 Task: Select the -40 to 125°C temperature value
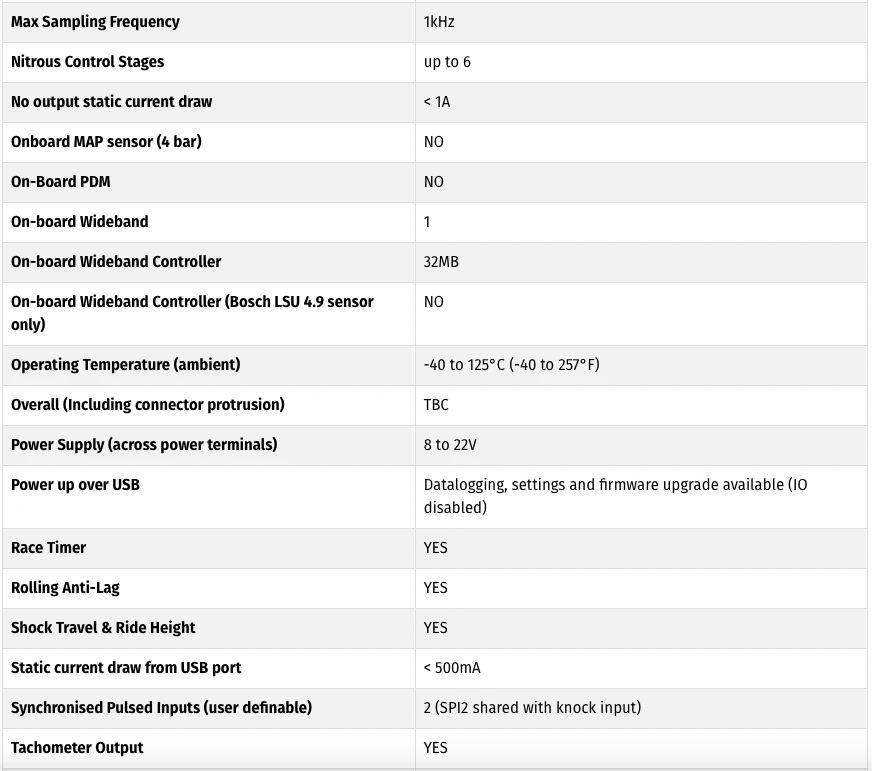point(511,365)
